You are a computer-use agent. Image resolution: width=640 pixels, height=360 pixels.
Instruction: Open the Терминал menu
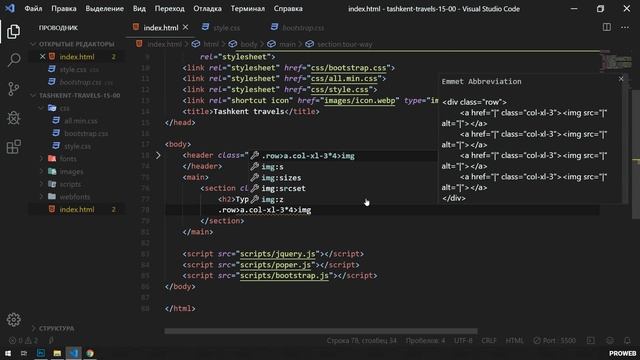pyautogui.click(x=247, y=9)
